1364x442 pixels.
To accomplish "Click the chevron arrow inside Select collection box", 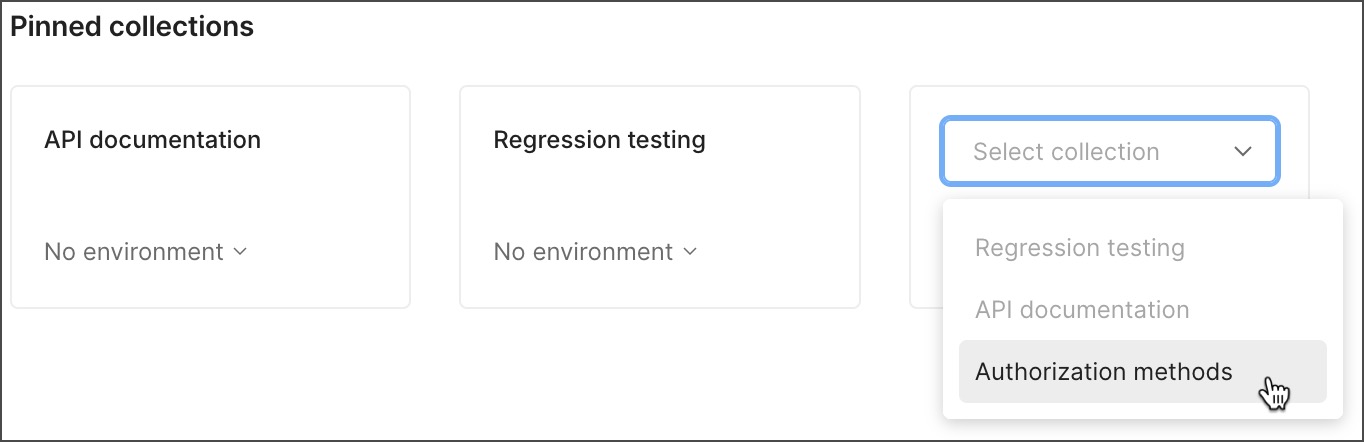I will pyautogui.click(x=1243, y=152).
